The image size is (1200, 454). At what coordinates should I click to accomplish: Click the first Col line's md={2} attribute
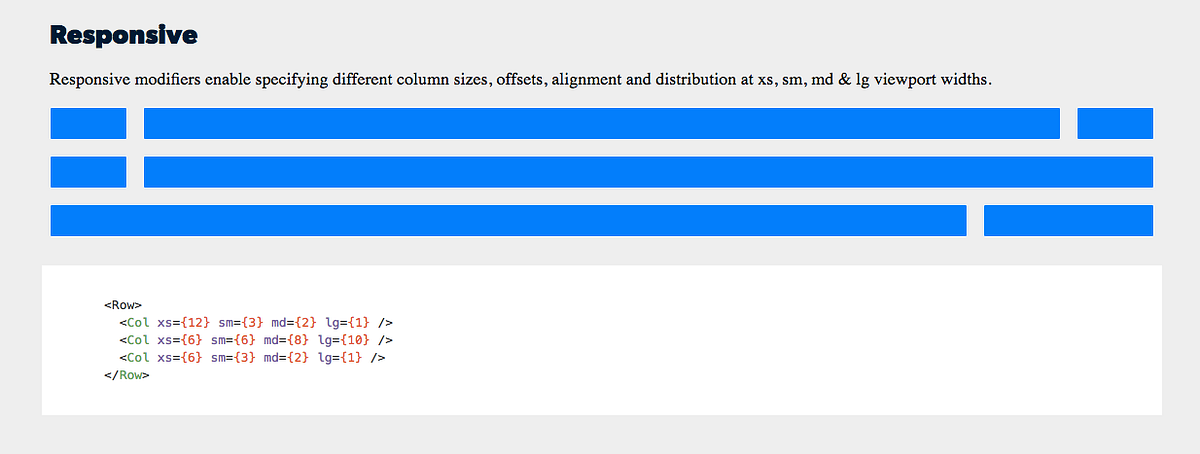(x=295, y=323)
